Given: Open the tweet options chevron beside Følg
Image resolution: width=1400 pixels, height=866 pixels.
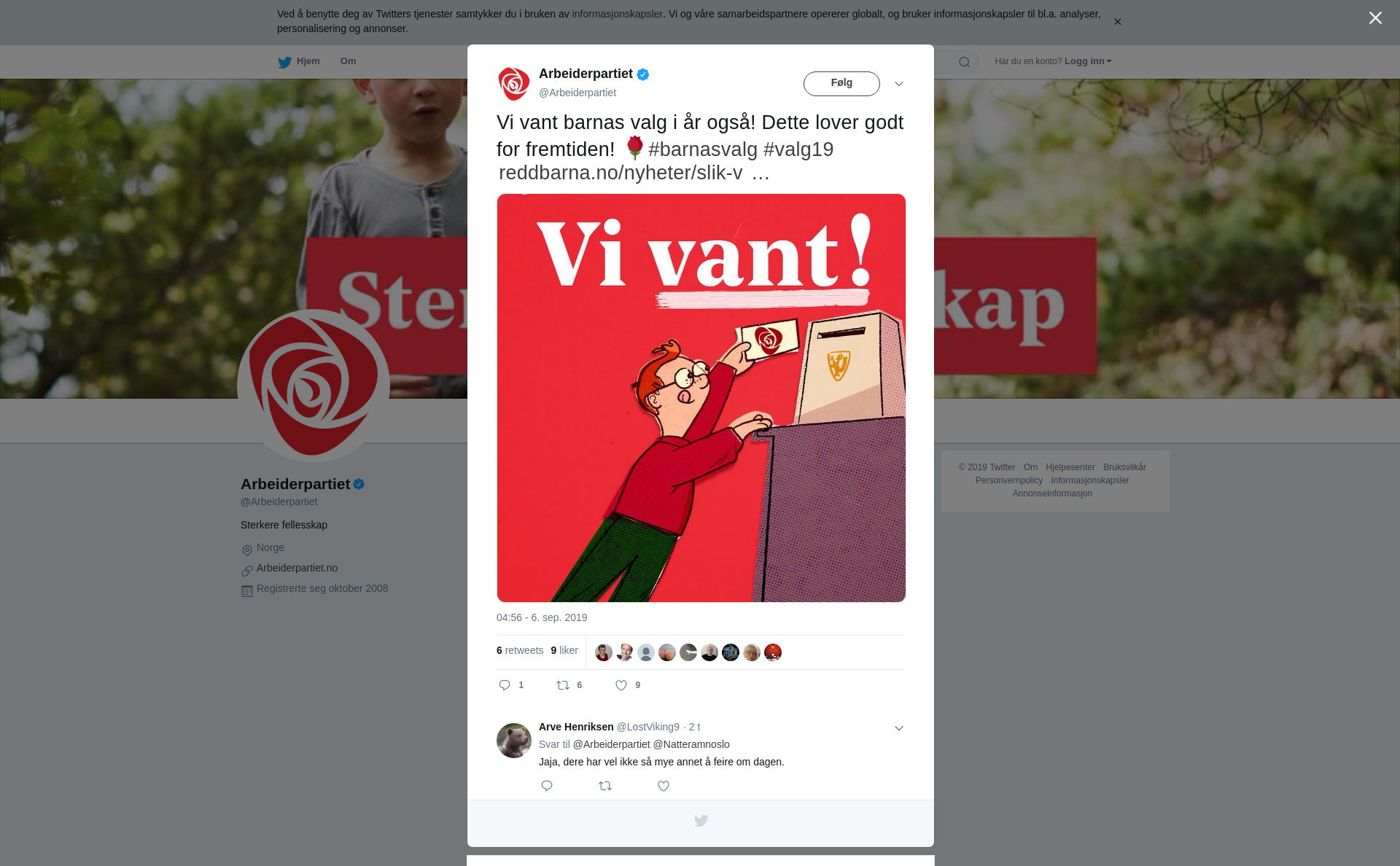Looking at the screenshot, I should (899, 84).
